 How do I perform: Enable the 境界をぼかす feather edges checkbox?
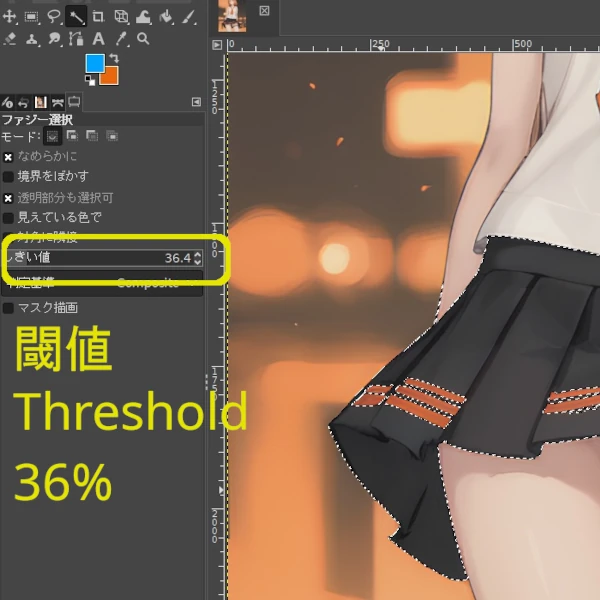coord(8,177)
